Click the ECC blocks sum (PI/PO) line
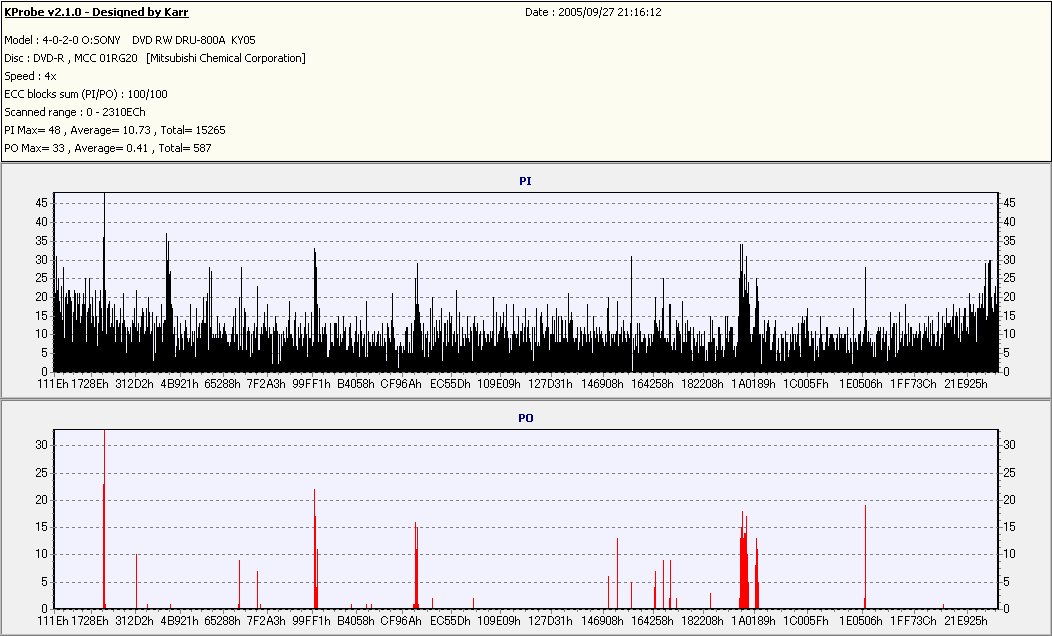Screen dimensions: 1052x636 [86, 94]
